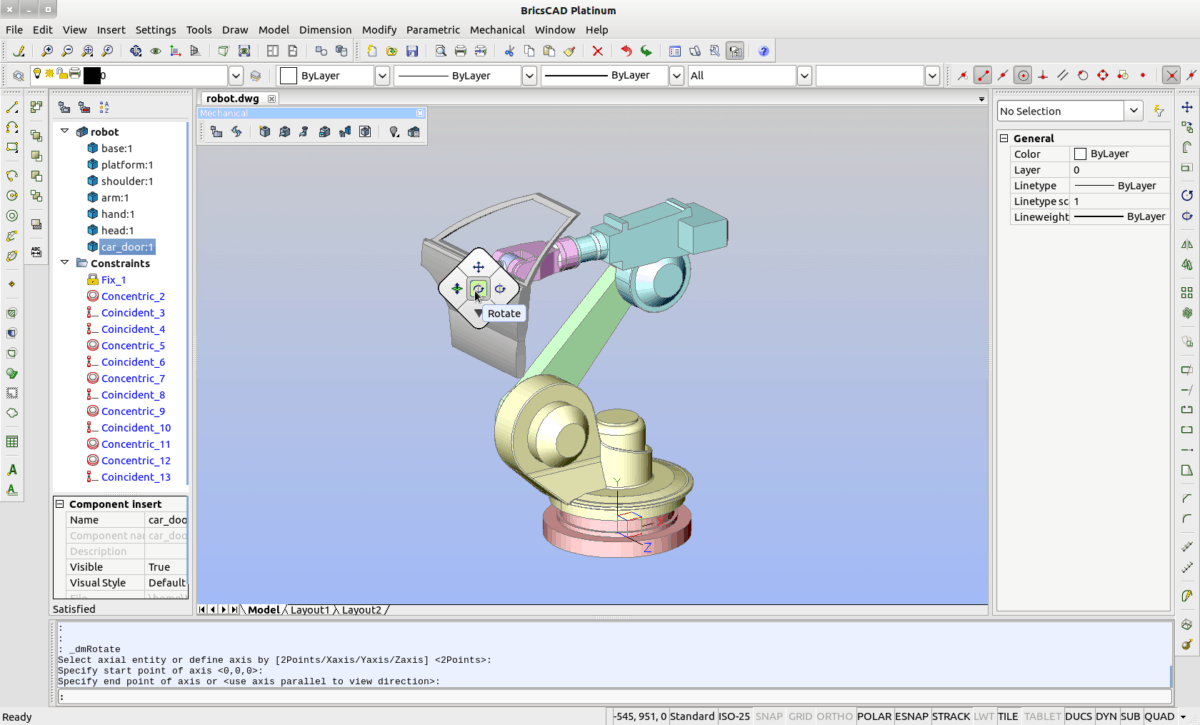Open the lineweight ByLayer dropdown
1200x725 pixels.
point(676,75)
